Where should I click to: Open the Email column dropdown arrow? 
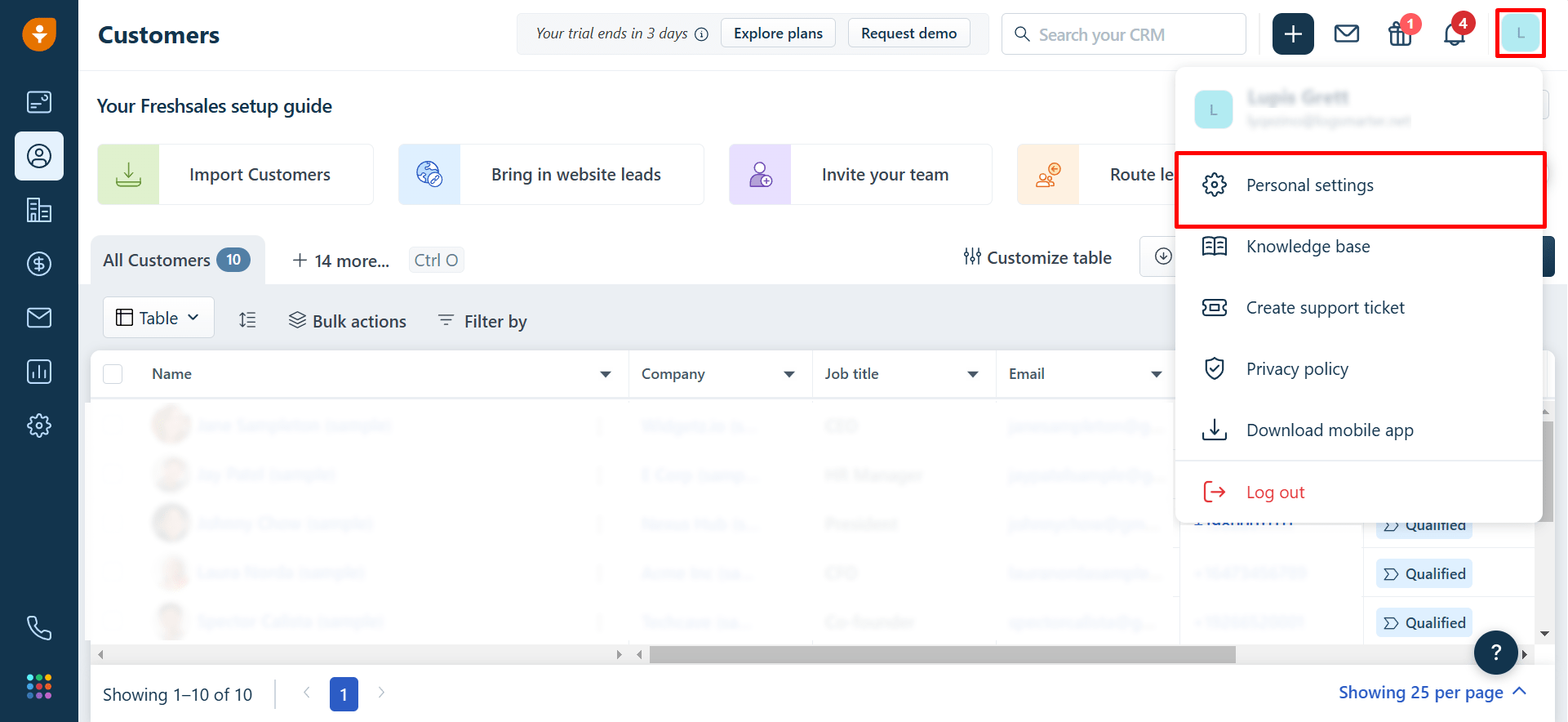pos(1157,374)
